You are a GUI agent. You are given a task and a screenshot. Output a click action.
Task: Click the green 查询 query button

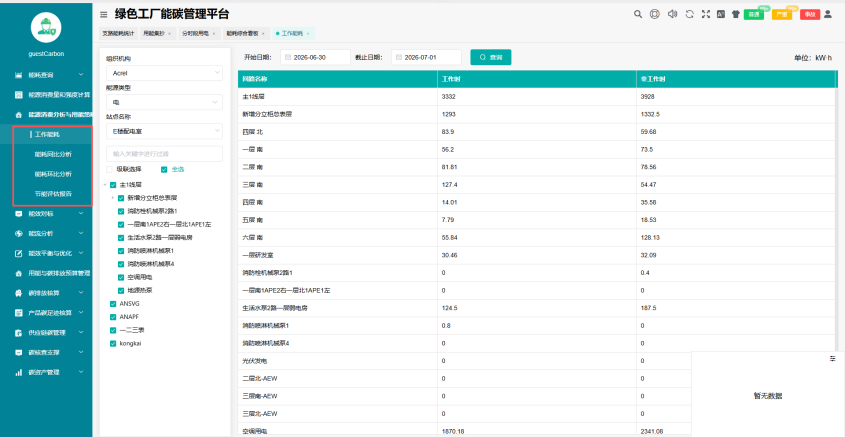coord(490,57)
